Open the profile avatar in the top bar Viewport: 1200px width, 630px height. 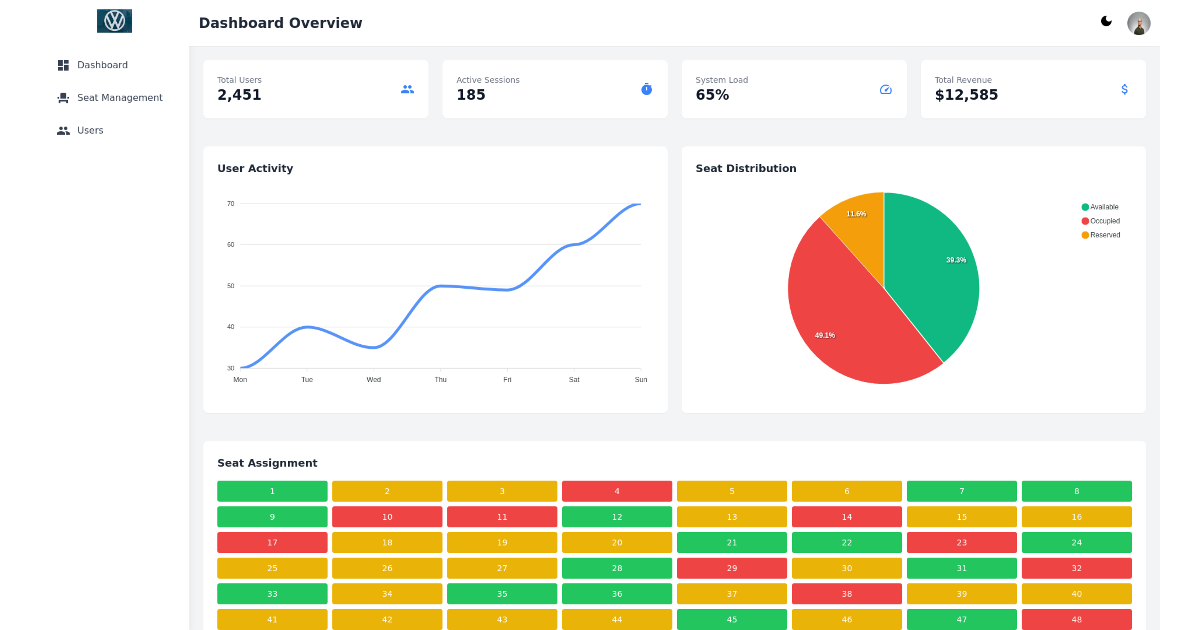[1137, 21]
